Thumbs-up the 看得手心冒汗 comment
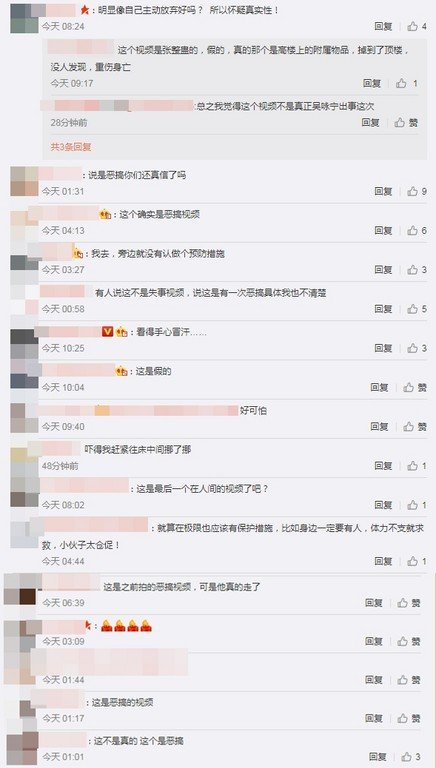The image size is (436, 768). pyautogui.click(x=417, y=348)
